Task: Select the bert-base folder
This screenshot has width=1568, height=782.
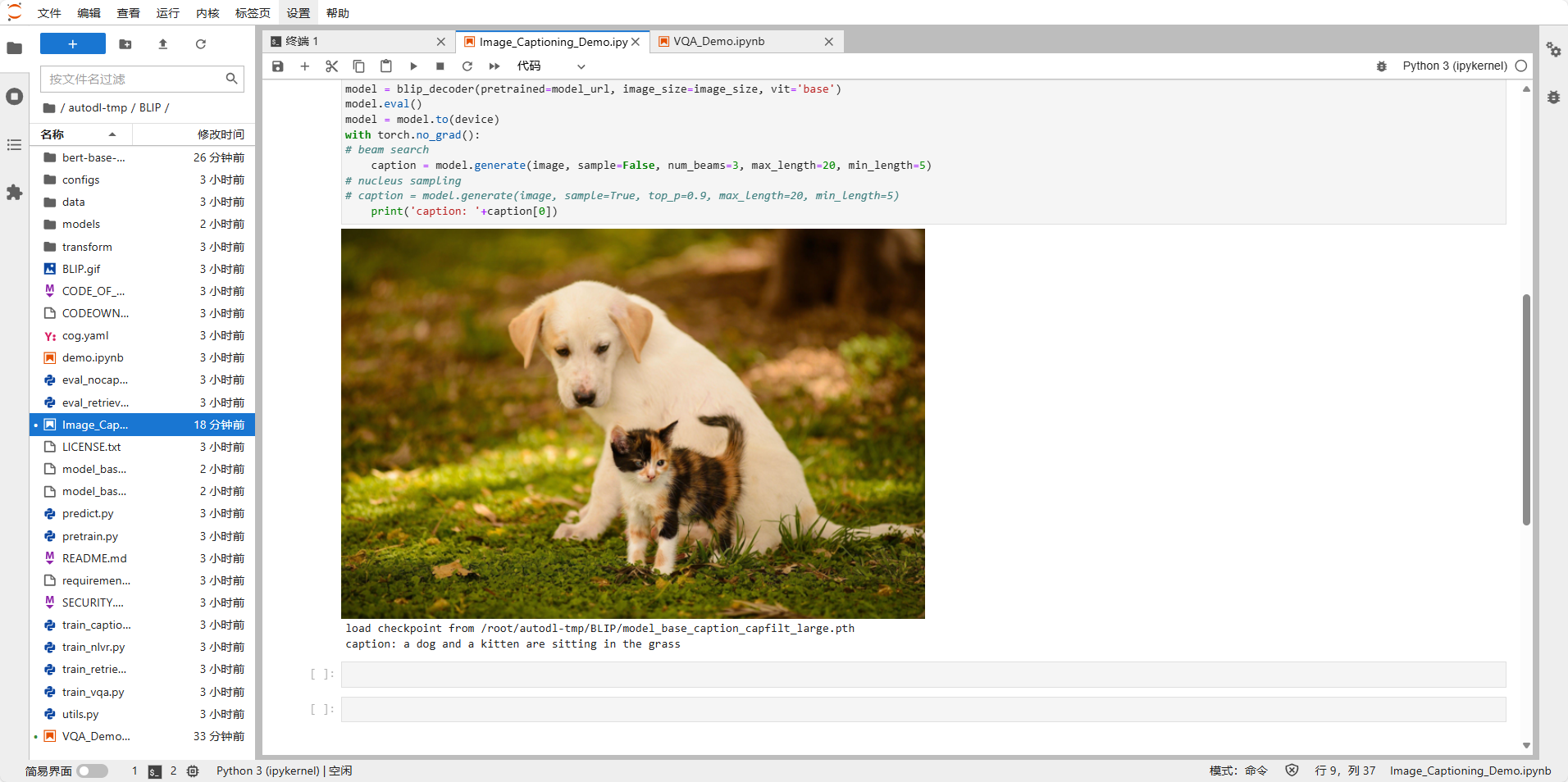Action: click(x=143, y=157)
